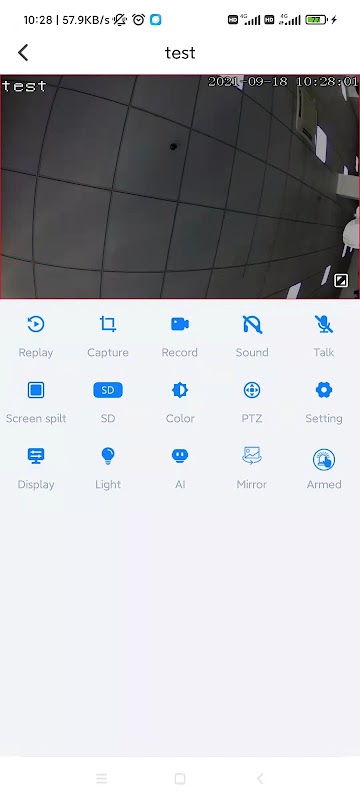Screen dimensions: 360x800
Task: Tap the Android back navigation button
Action: coord(260,778)
